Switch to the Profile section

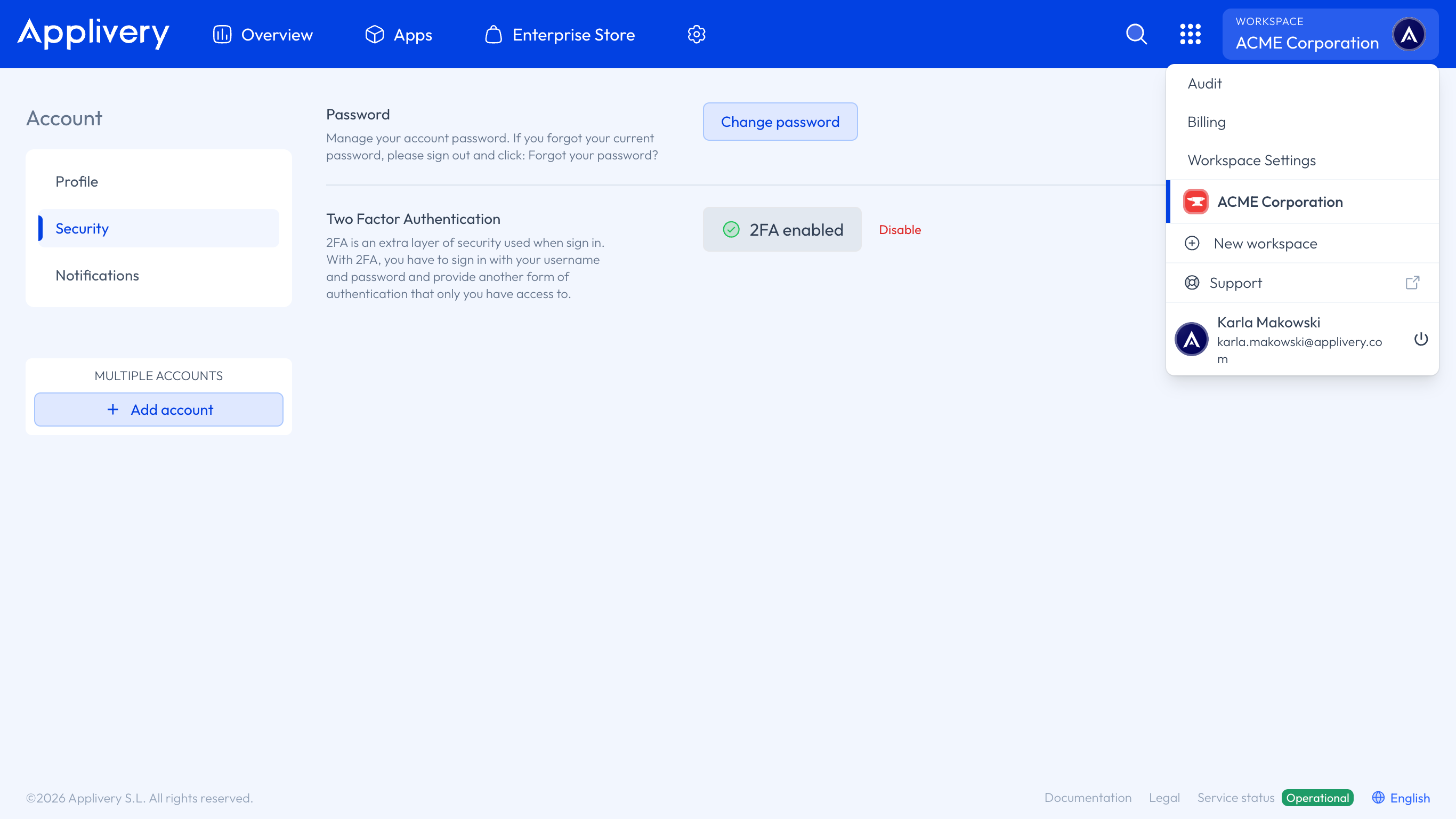[x=77, y=182]
